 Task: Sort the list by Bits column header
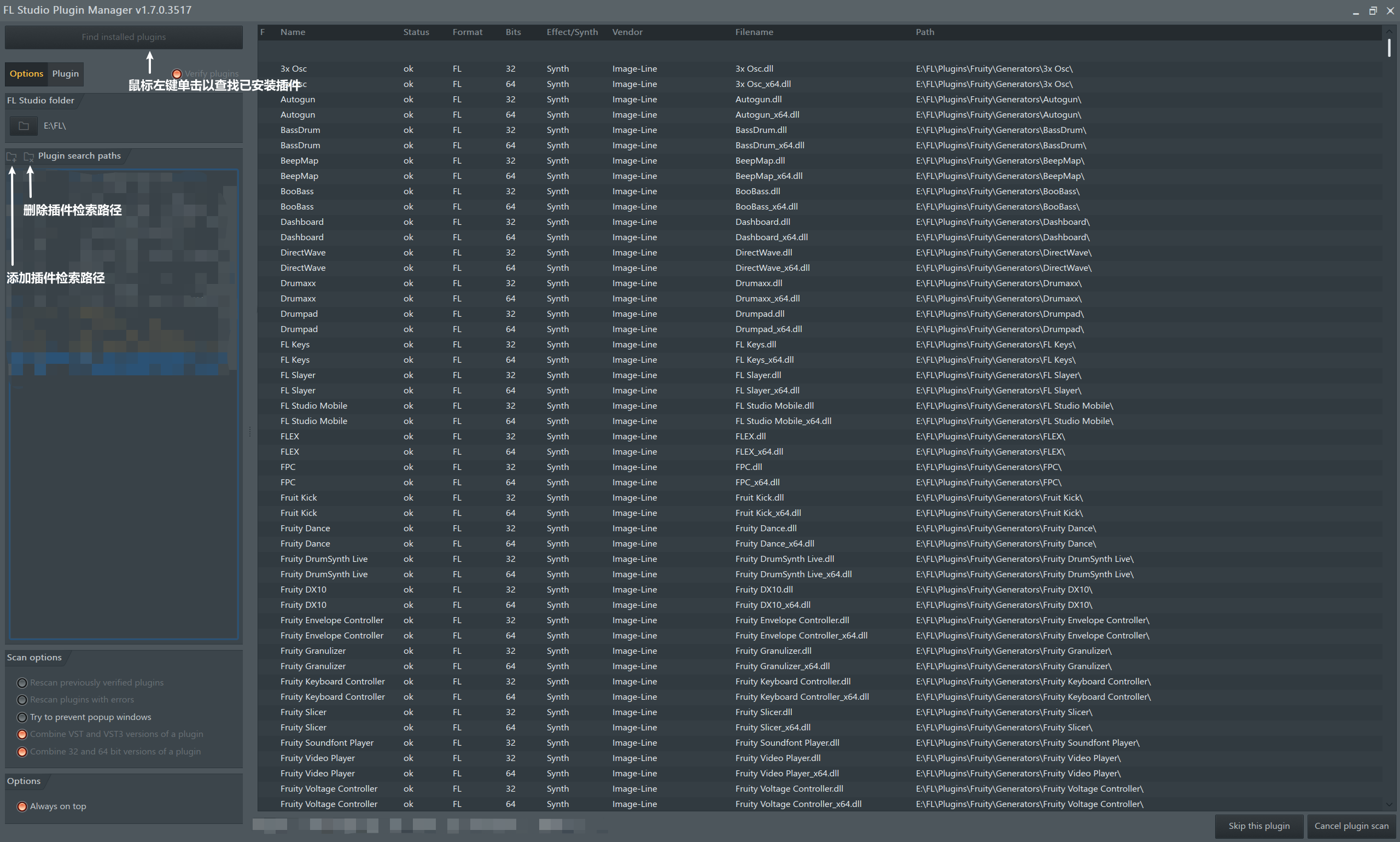coord(513,32)
